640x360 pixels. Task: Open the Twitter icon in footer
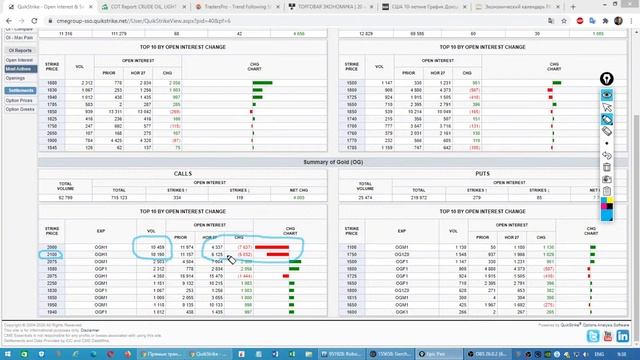point(593,336)
